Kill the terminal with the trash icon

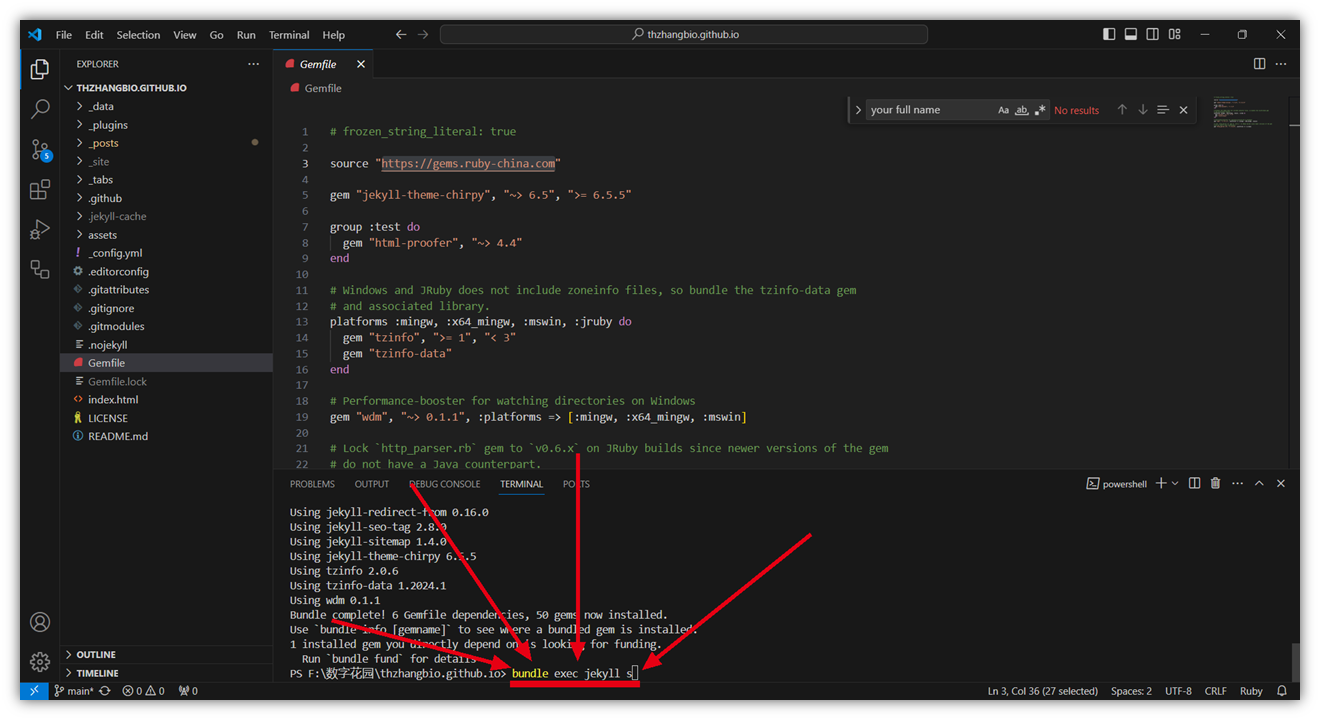(x=1216, y=484)
